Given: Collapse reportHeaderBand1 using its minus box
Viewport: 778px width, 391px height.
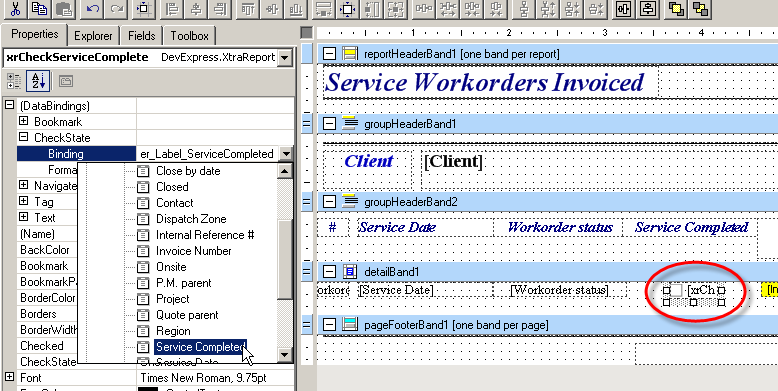Looking at the screenshot, I should point(329,54).
